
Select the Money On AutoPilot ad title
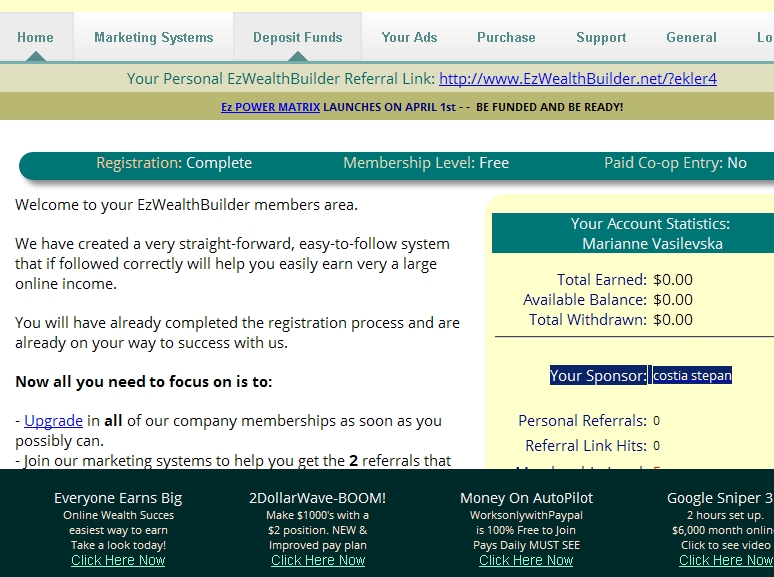pyautogui.click(x=526, y=498)
